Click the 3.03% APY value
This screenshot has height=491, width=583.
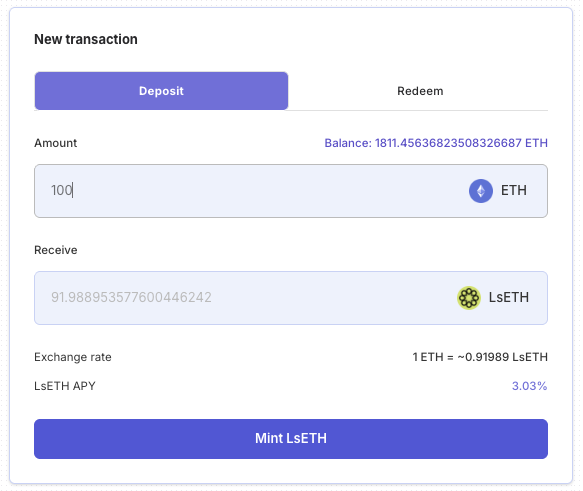tap(529, 386)
